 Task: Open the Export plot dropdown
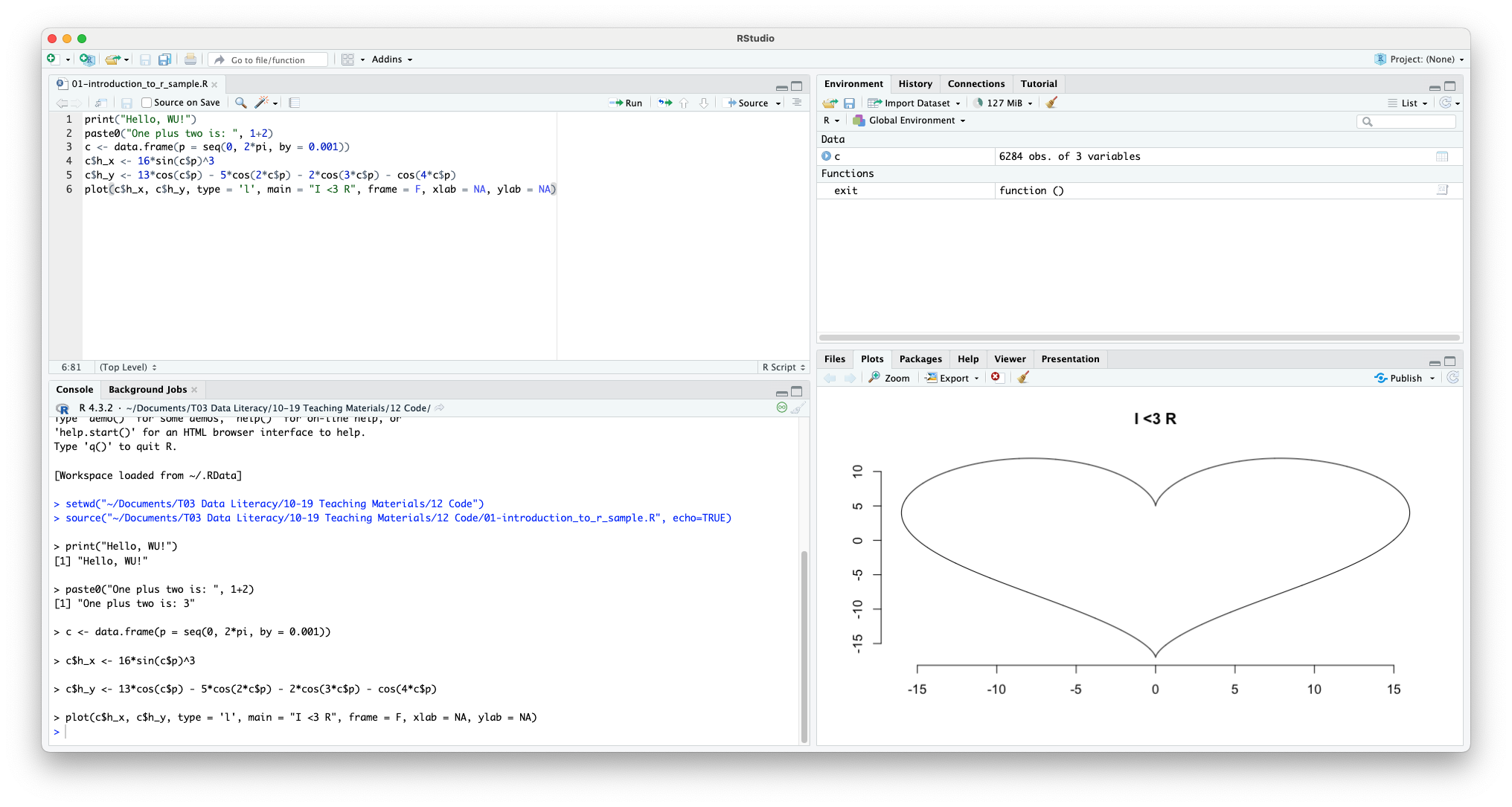coord(952,378)
